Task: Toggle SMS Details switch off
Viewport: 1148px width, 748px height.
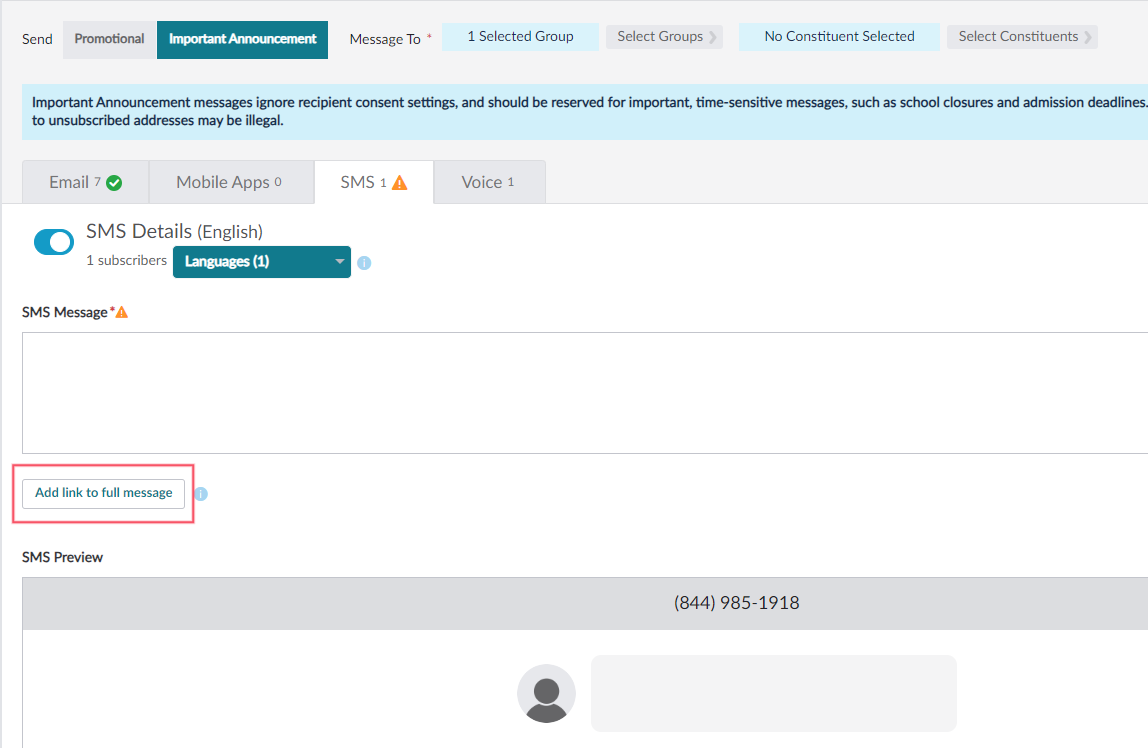Action: [x=54, y=242]
